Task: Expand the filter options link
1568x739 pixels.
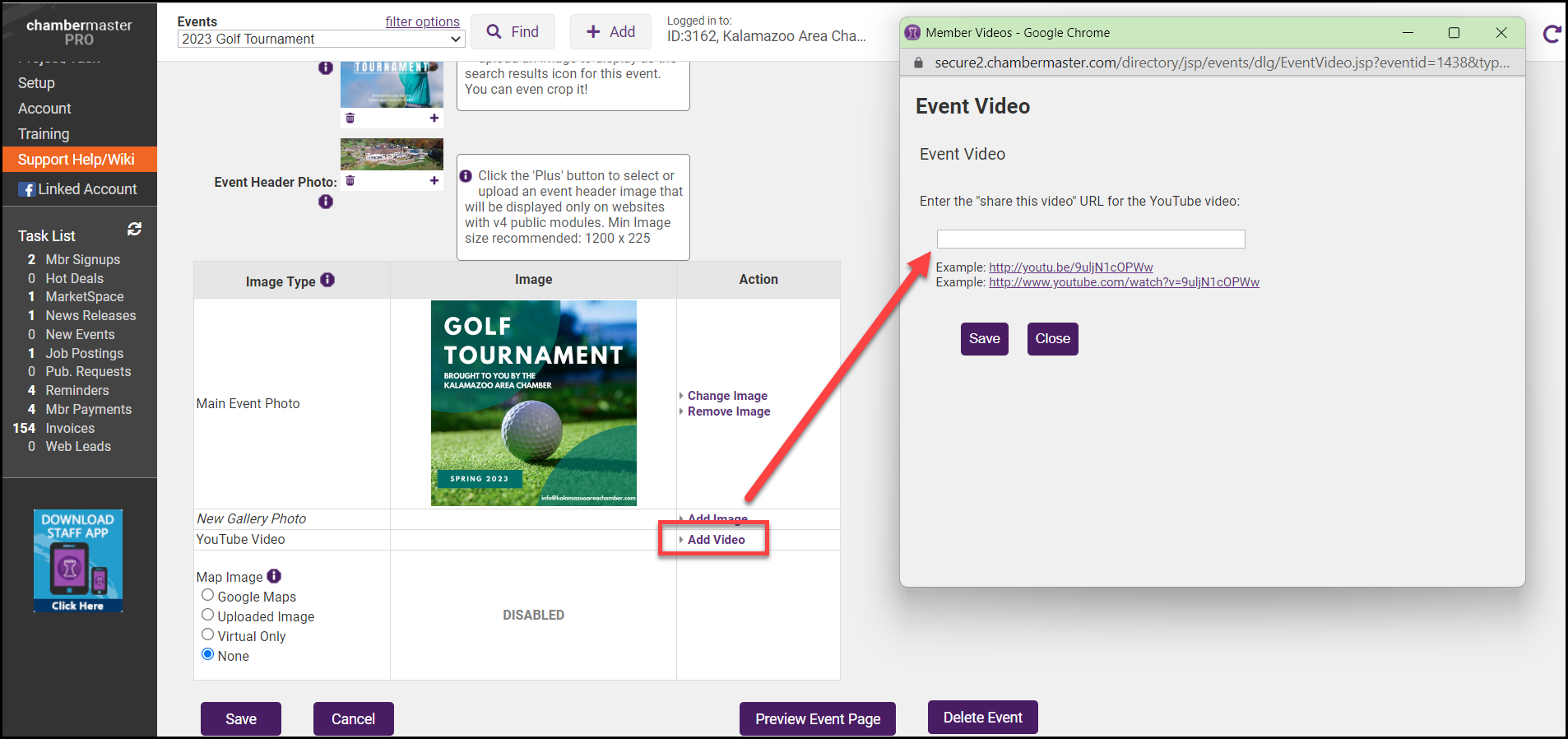Action: [x=422, y=21]
